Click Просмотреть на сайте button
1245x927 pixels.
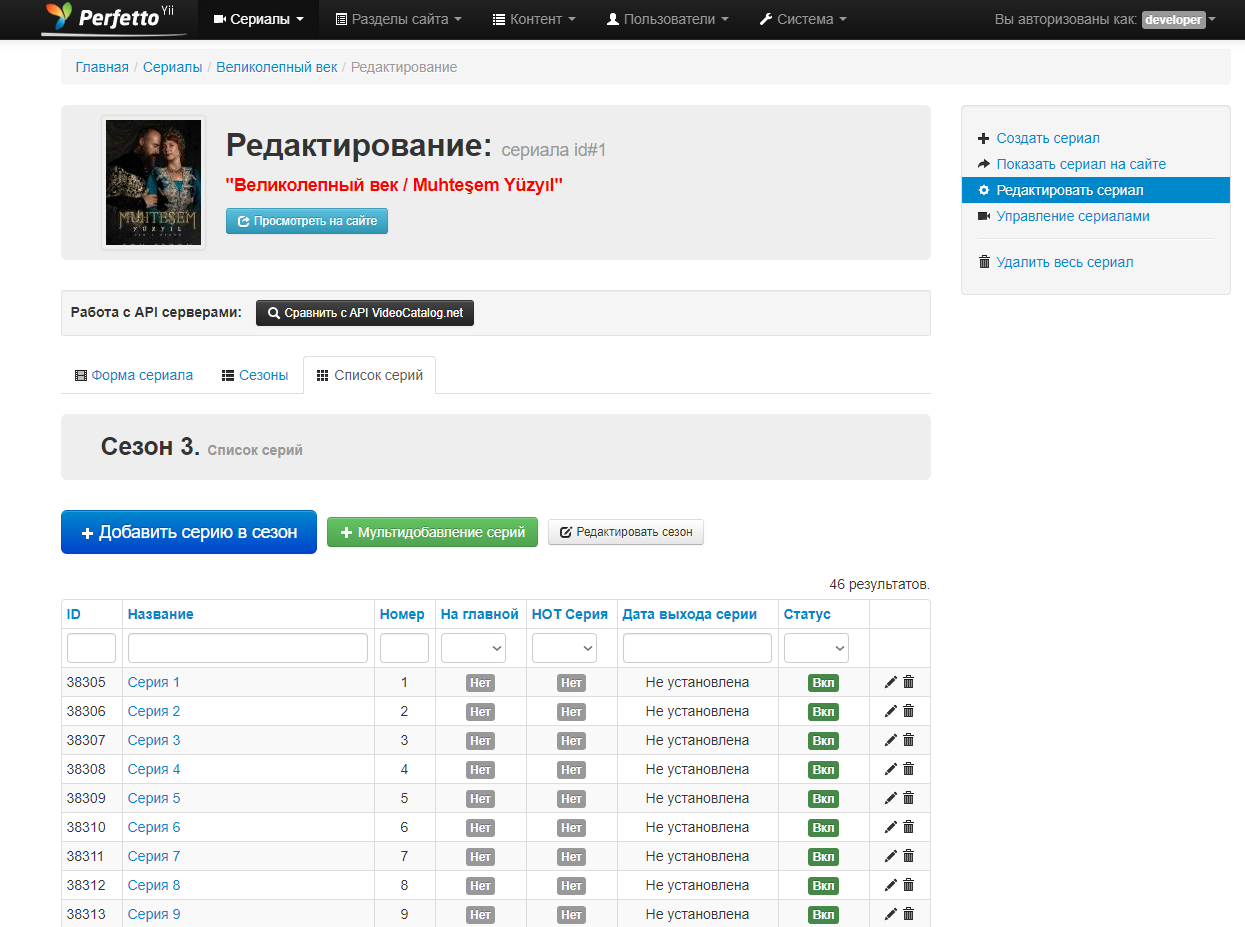(x=307, y=221)
